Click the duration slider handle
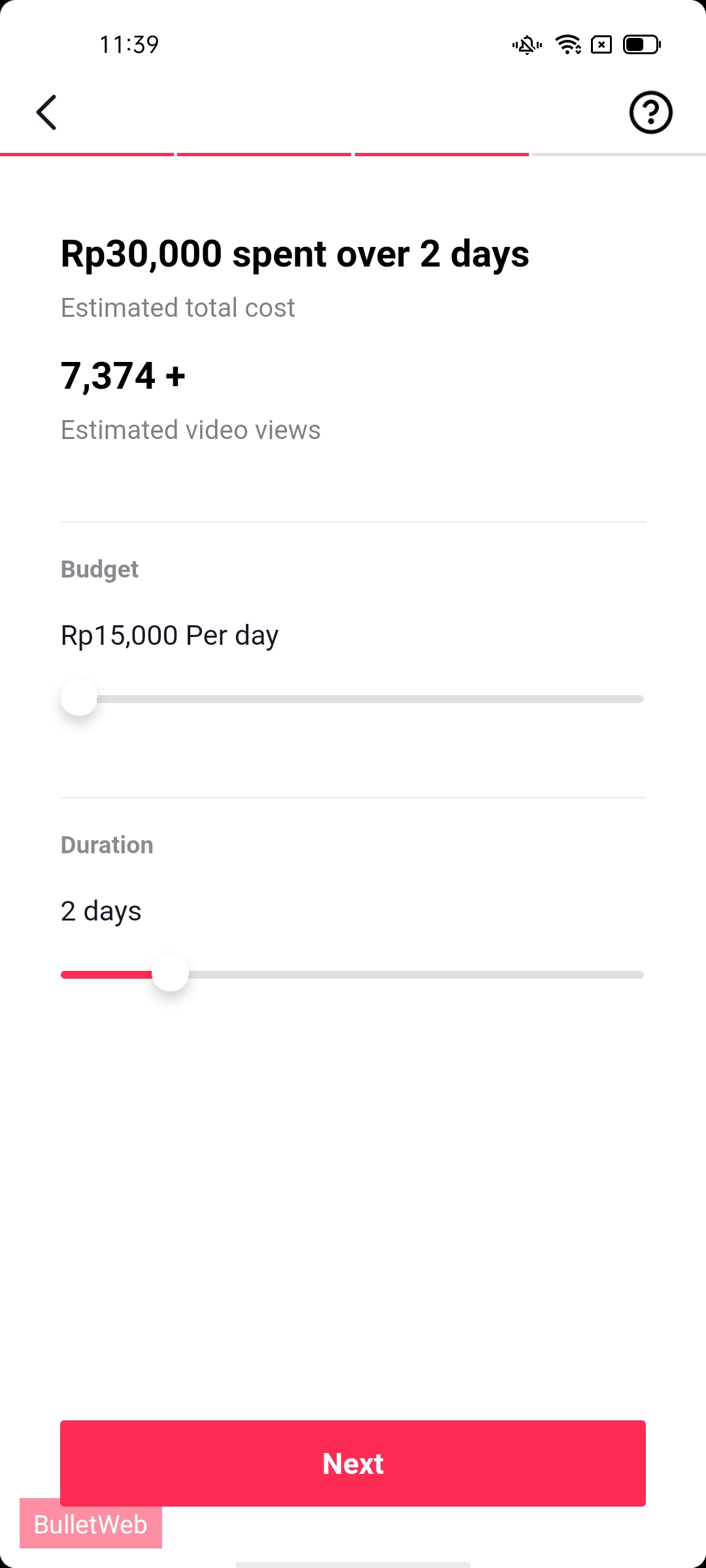 point(171,973)
